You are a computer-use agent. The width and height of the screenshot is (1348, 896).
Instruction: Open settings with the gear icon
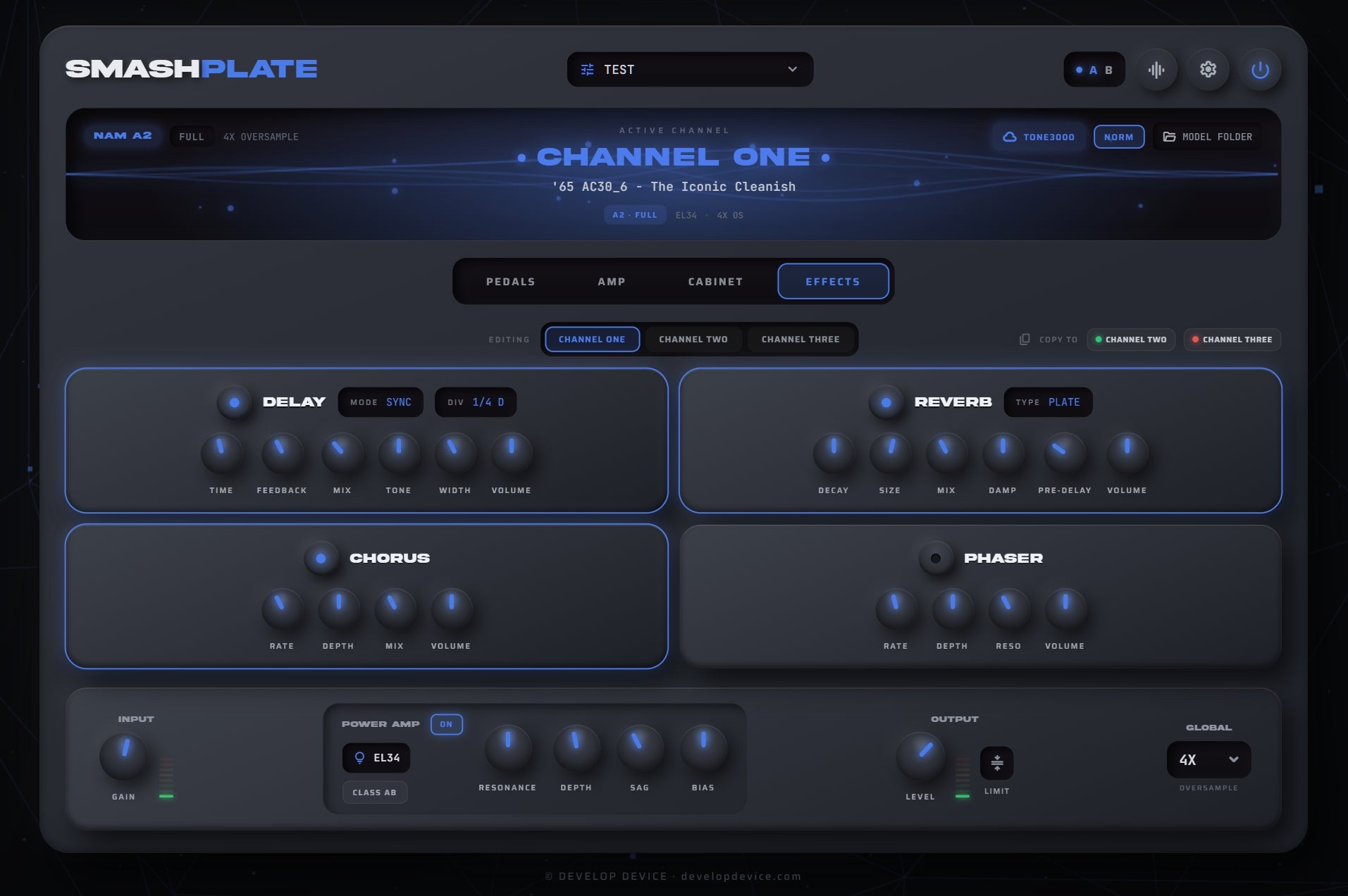(x=1208, y=70)
